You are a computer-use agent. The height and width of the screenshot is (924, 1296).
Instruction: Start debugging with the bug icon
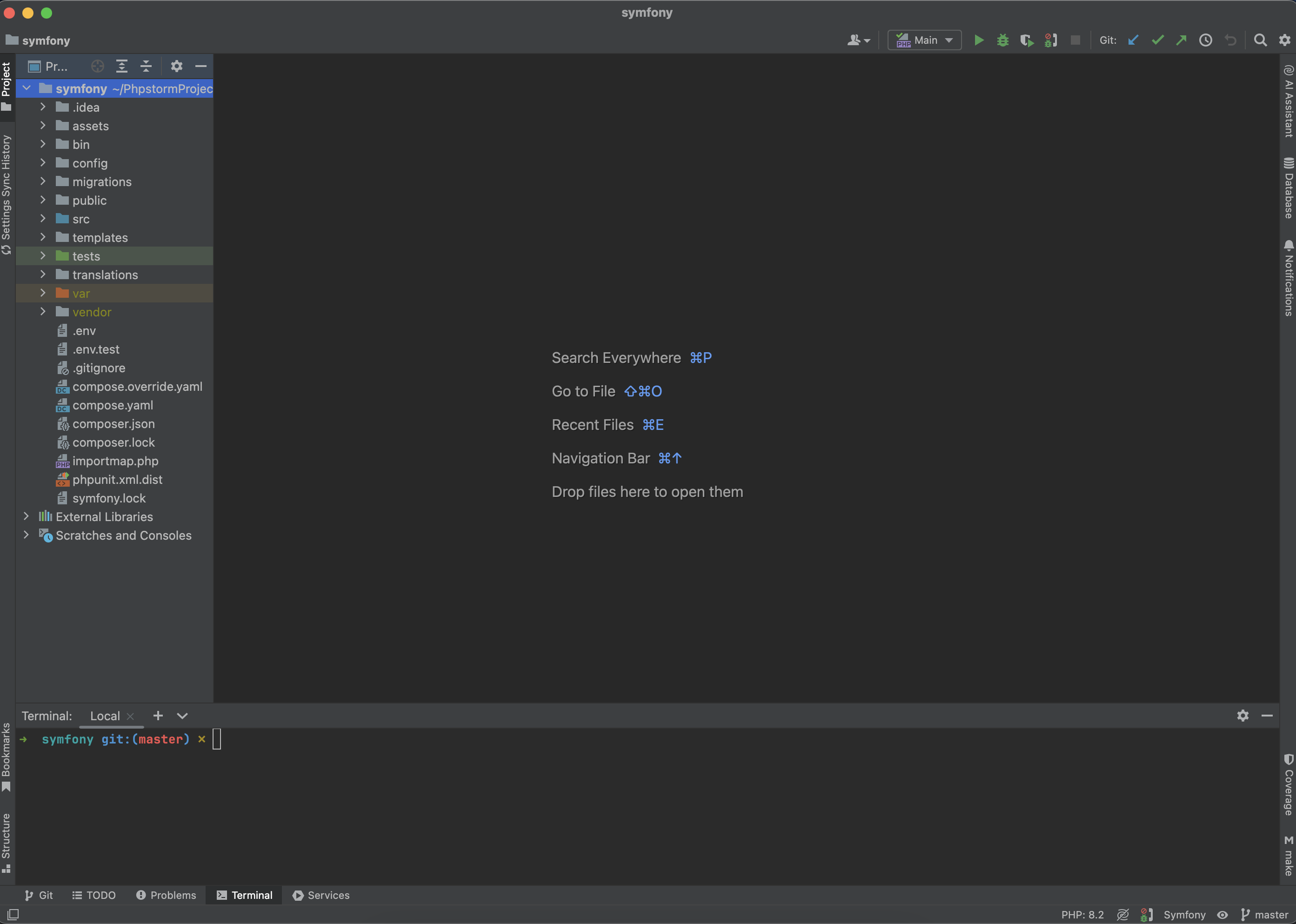tap(1002, 40)
